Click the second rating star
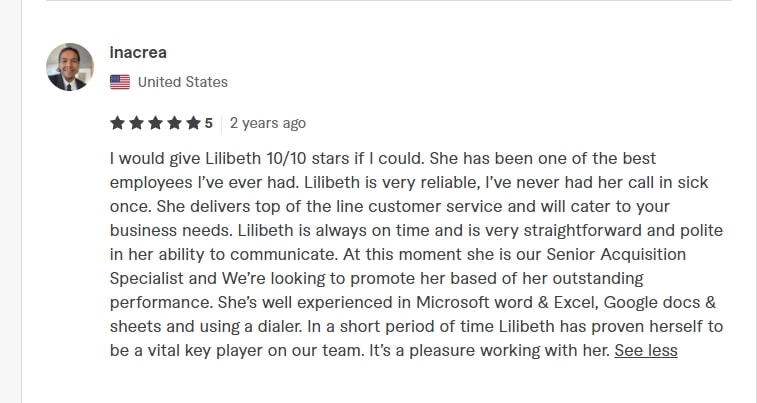This screenshot has height=403, width=757. 136,123
